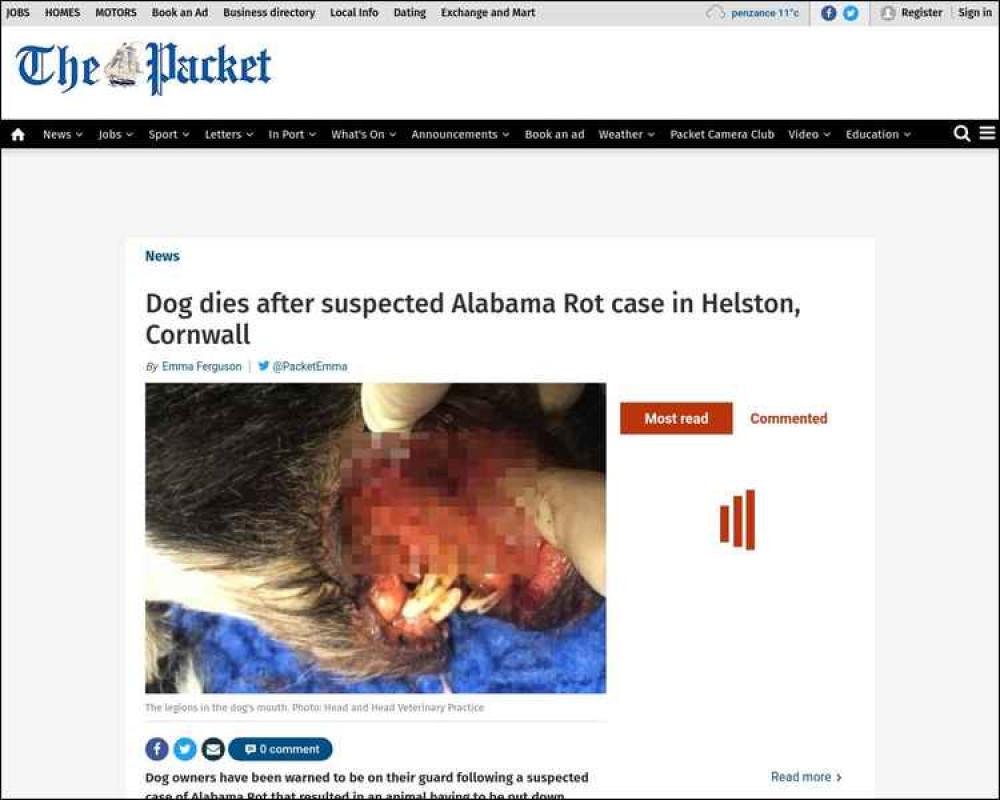The width and height of the screenshot is (1000, 800).
Task: Share article on Facebook below photo
Action: (x=157, y=749)
